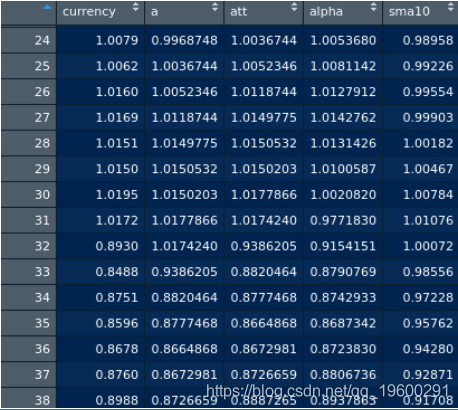Click sma10 cell 1.00182 in row 28
The height and width of the screenshot is (410, 458).
[x=428, y=143]
